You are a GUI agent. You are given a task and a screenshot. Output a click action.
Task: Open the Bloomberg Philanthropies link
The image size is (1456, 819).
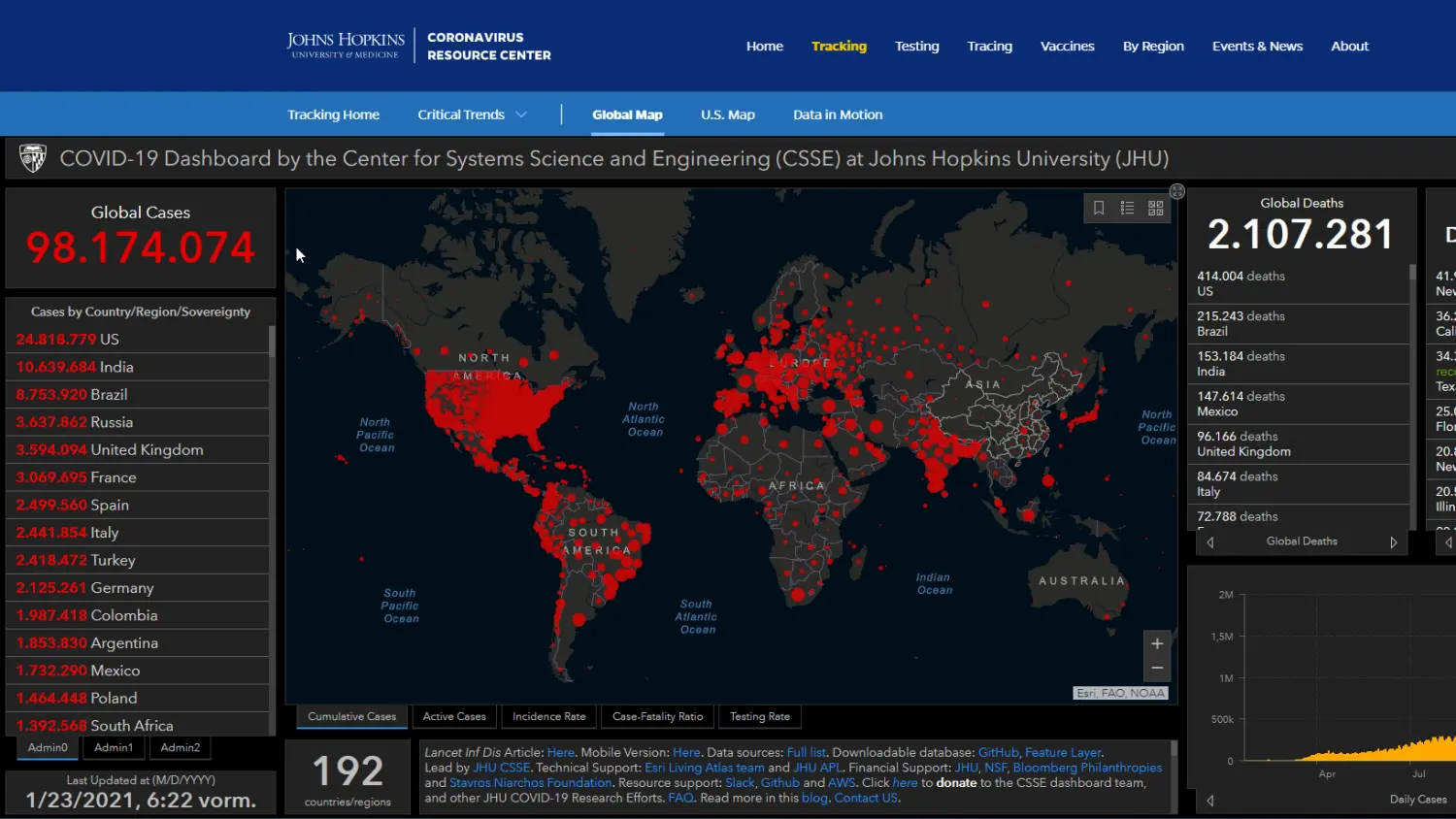coord(1087,768)
